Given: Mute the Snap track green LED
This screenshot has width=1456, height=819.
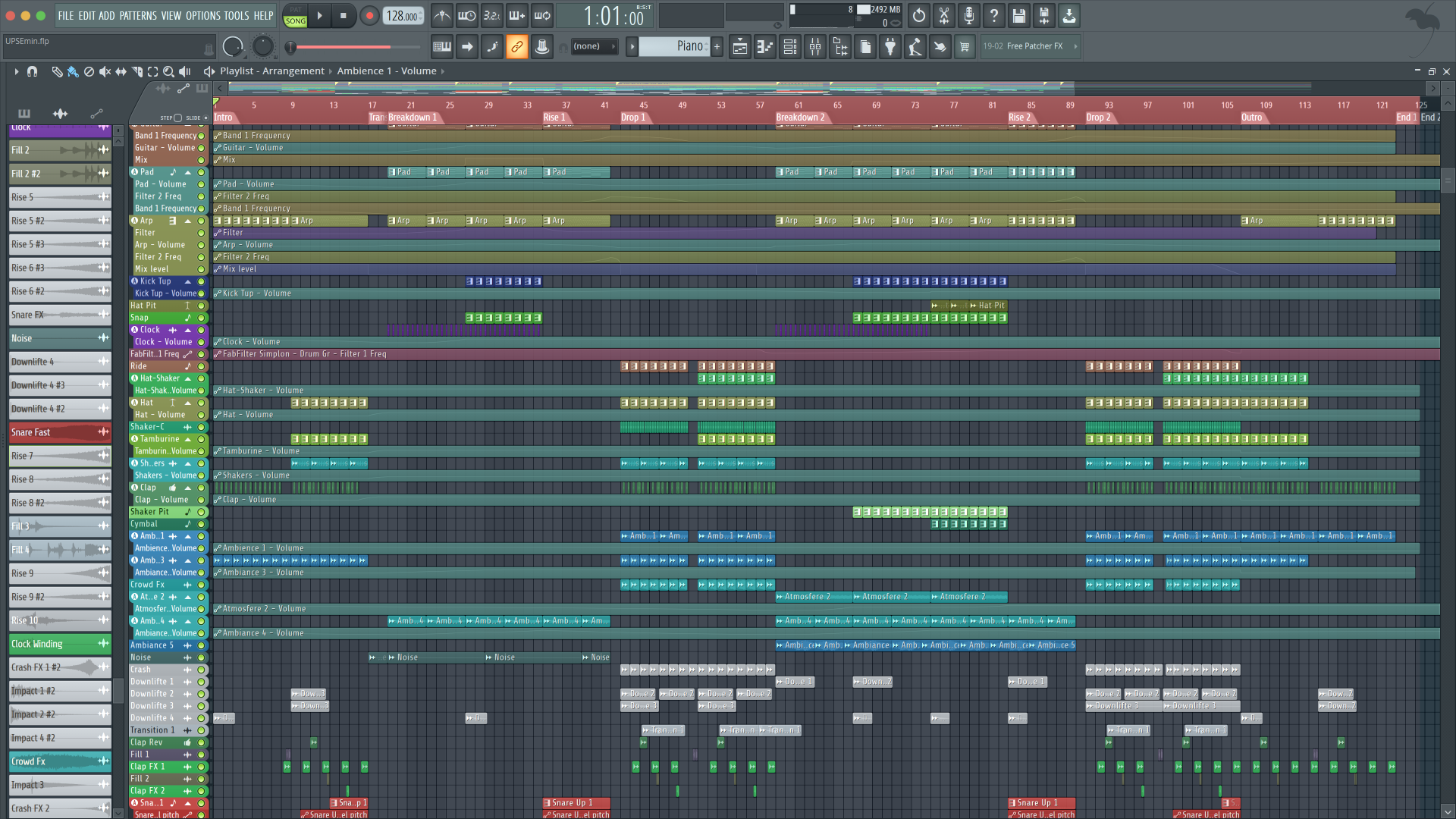Looking at the screenshot, I should click(x=202, y=318).
